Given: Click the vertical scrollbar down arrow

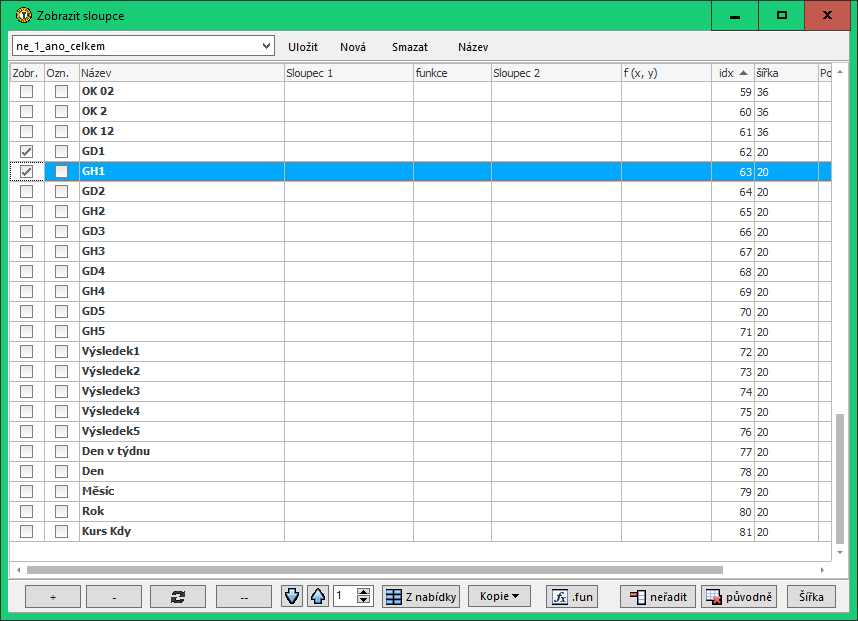Looking at the screenshot, I should coord(840,553).
